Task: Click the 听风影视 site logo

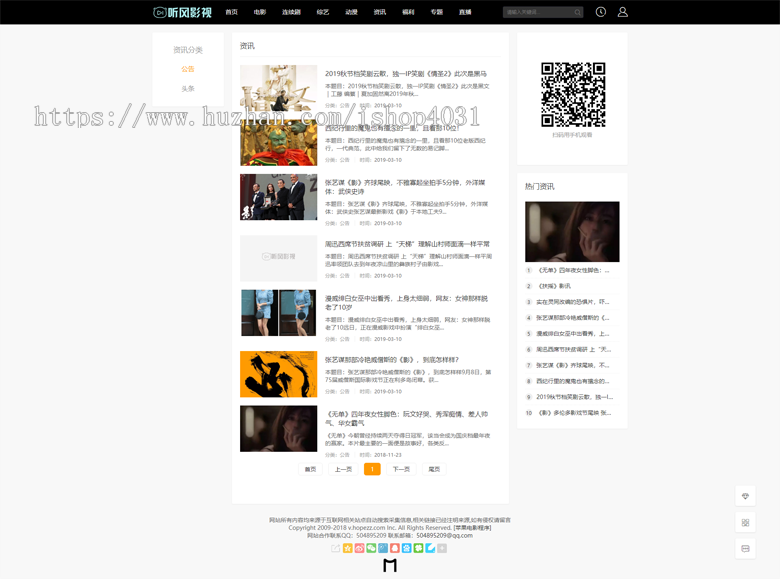Action: coord(183,12)
